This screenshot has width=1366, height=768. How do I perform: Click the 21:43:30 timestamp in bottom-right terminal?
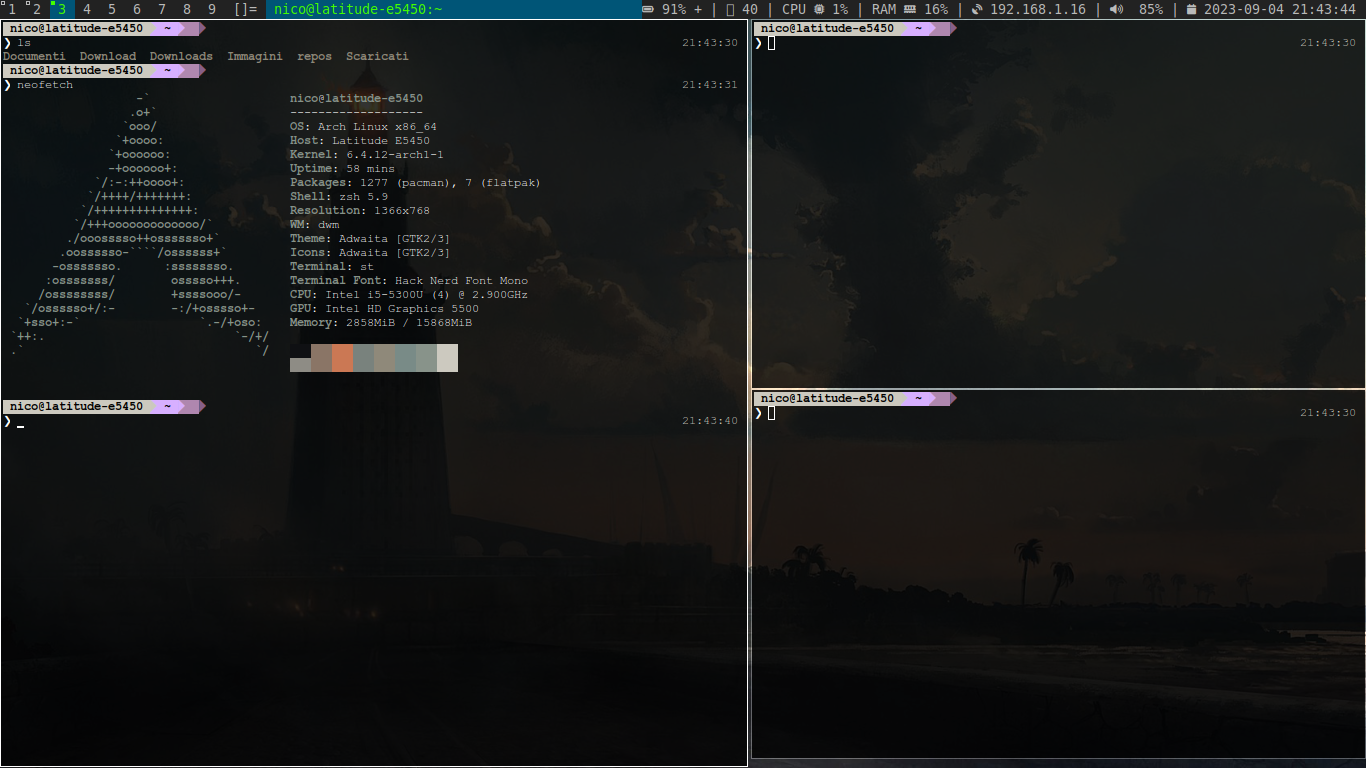1328,413
